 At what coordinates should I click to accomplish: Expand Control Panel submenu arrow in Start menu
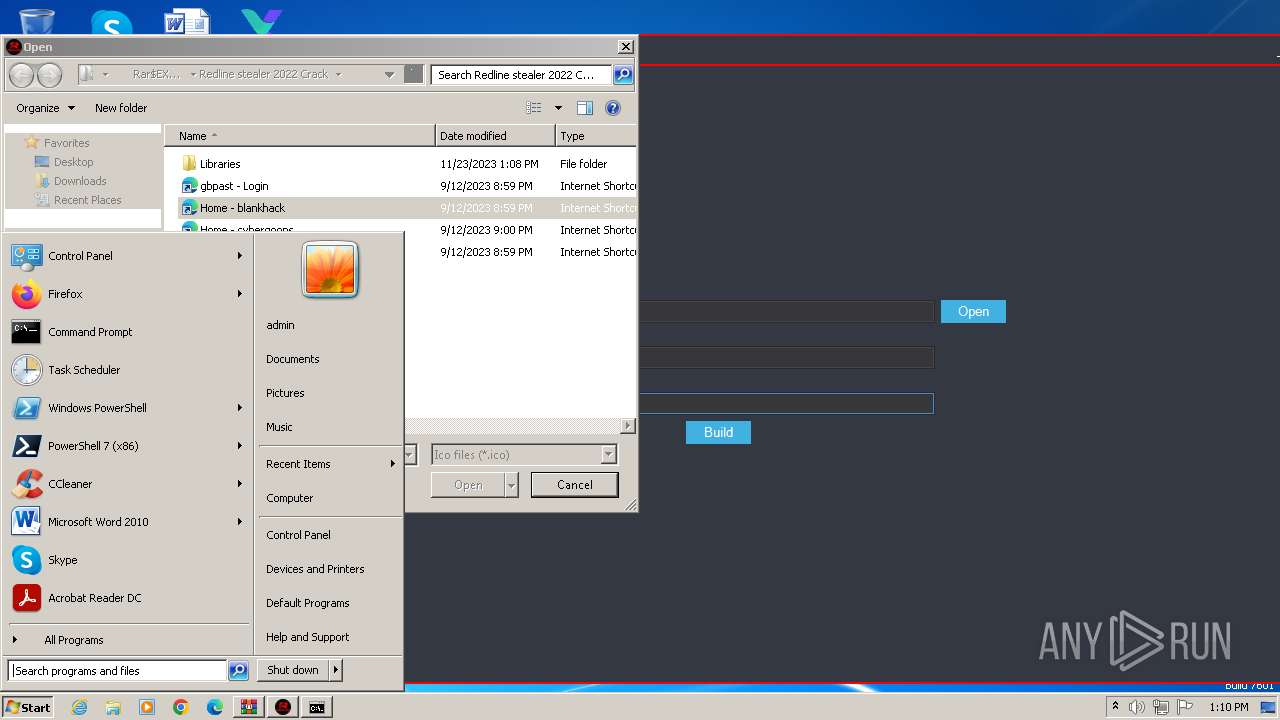click(x=240, y=256)
